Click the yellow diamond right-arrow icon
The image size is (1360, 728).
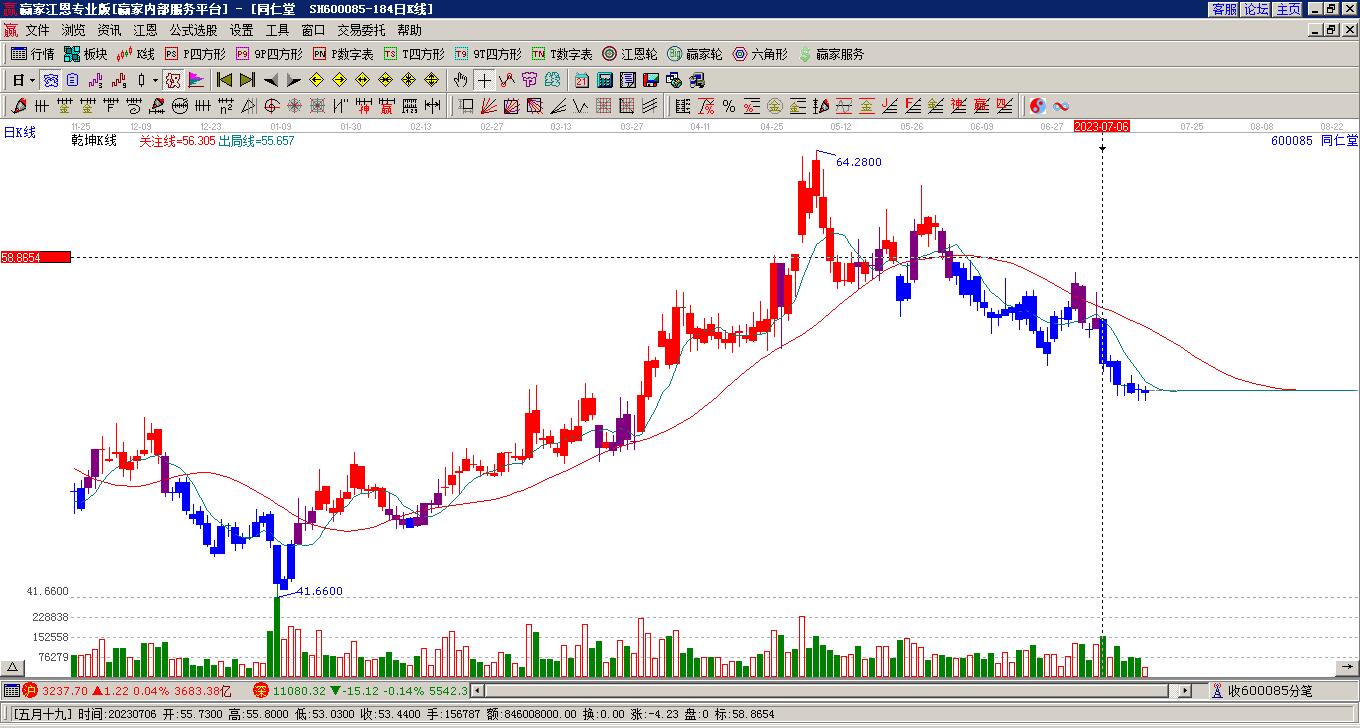pos(340,80)
